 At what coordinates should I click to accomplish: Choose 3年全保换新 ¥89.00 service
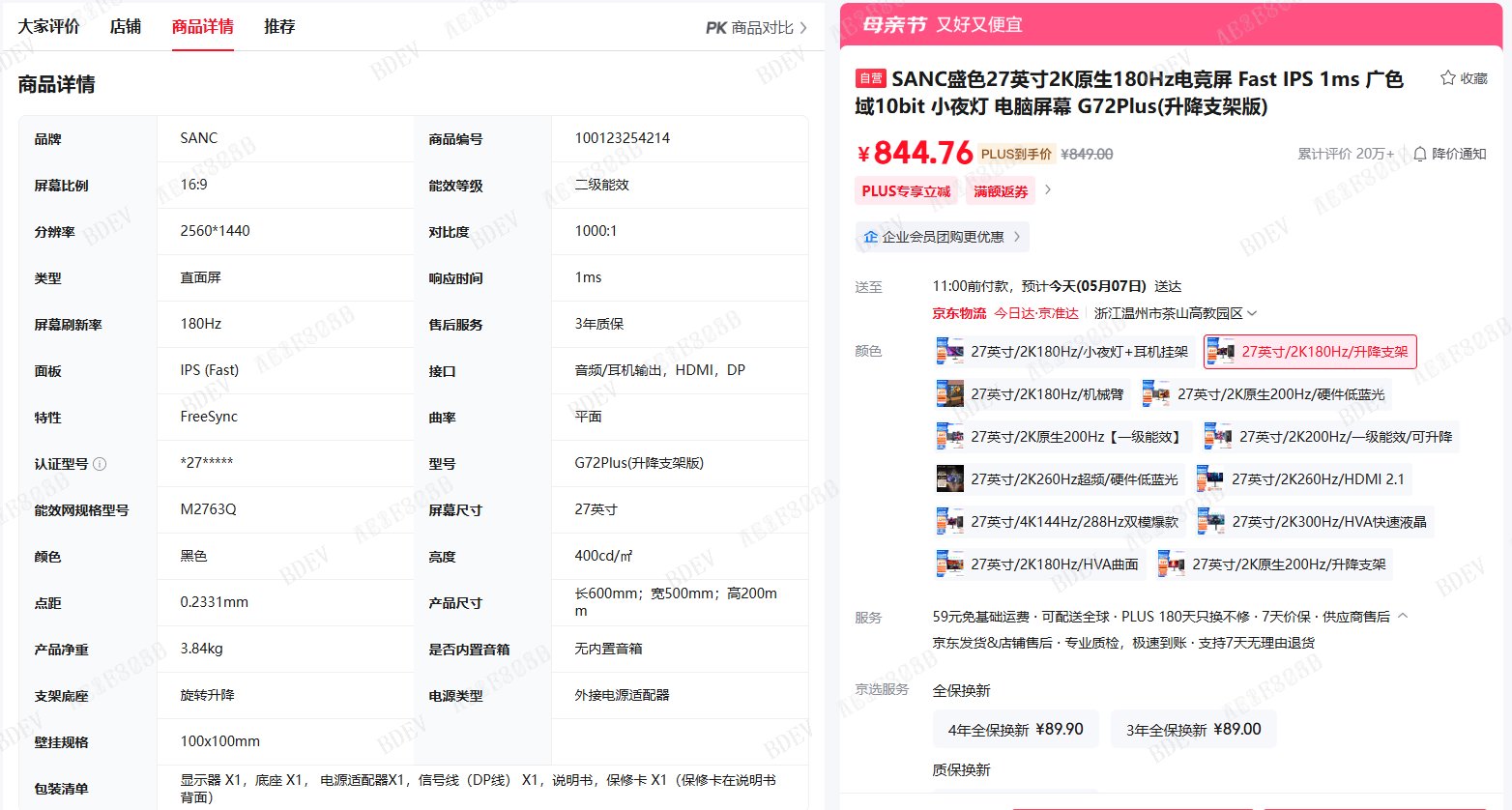pyautogui.click(x=1193, y=730)
